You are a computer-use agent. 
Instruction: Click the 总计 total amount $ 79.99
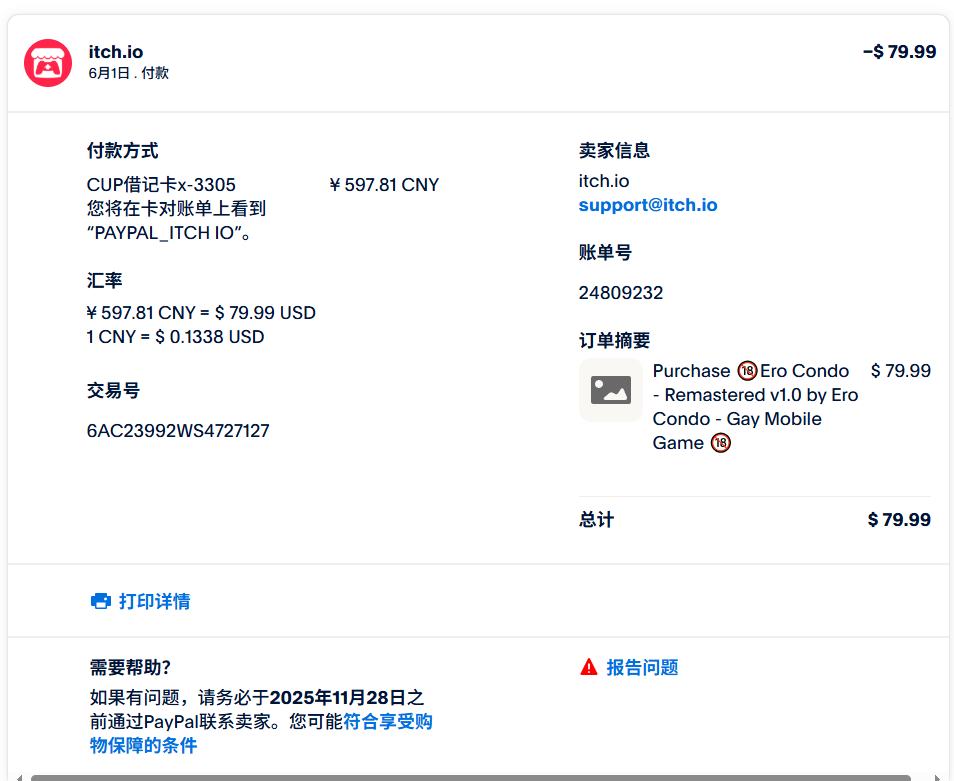click(899, 519)
